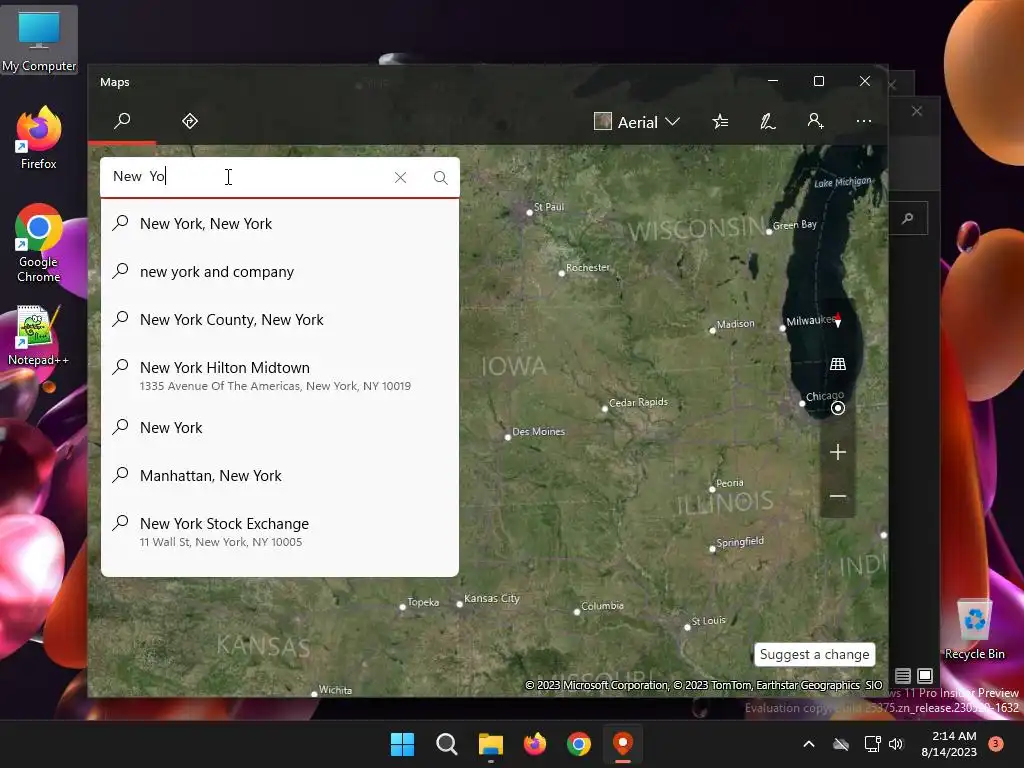1024x768 pixels.
Task: Open the clock showing 2:14 AM
Action: (x=949, y=744)
